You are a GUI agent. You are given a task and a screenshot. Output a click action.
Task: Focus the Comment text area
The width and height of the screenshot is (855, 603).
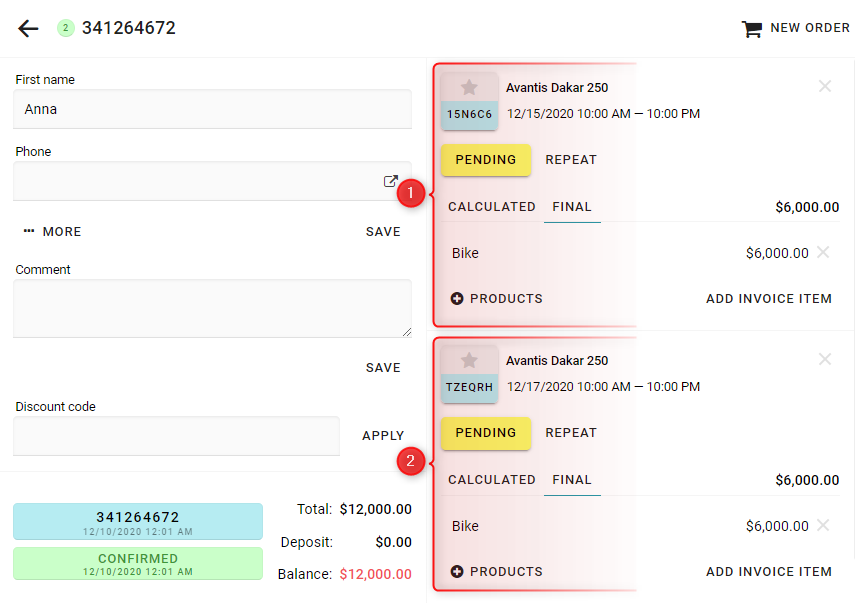(212, 309)
